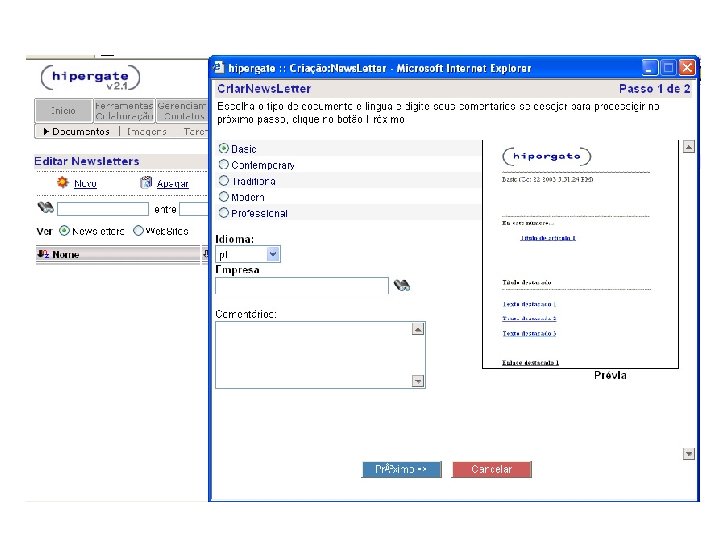Click the newsletter template preview thumbnail
Screen dimensions: 720x540
point(580,254)
